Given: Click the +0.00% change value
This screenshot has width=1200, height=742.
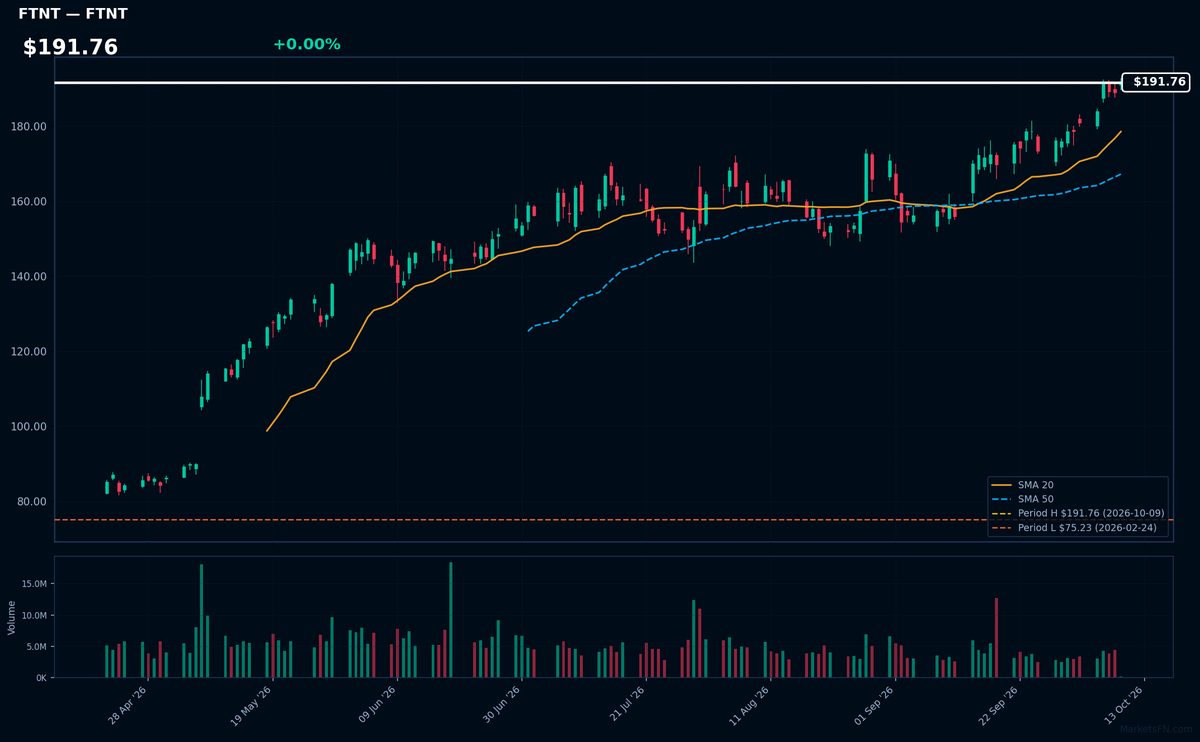Looking at the screenshot, I should tap(307, 44).
